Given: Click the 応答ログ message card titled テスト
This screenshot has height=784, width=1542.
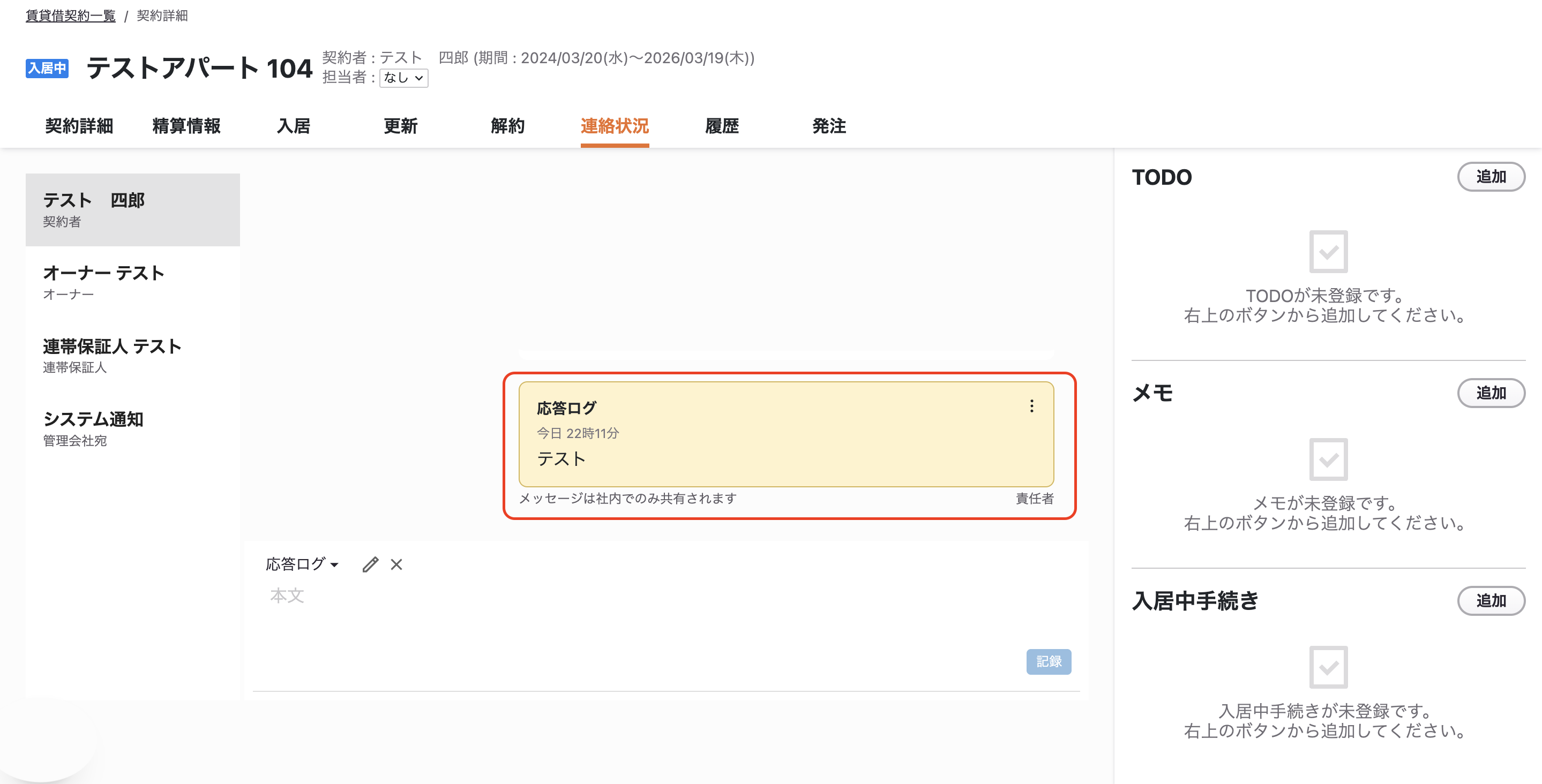Looking at the screenshot, I should pyautogui.click(x=786, y=434).
